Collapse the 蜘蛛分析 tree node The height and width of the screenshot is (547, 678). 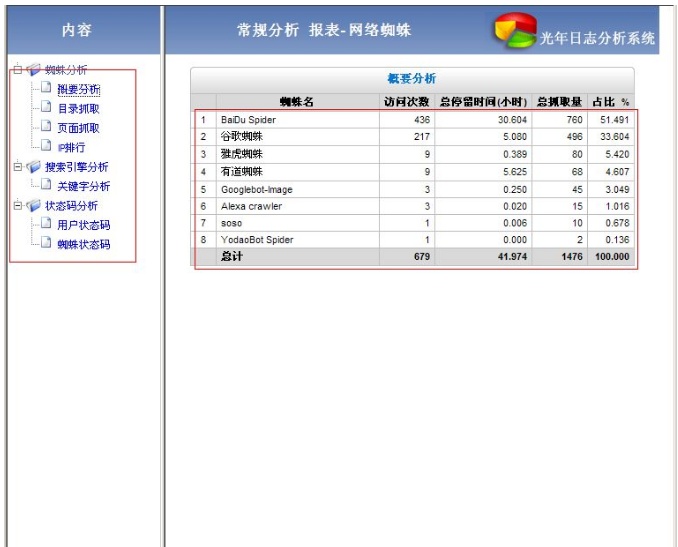(x=17, y=70)
